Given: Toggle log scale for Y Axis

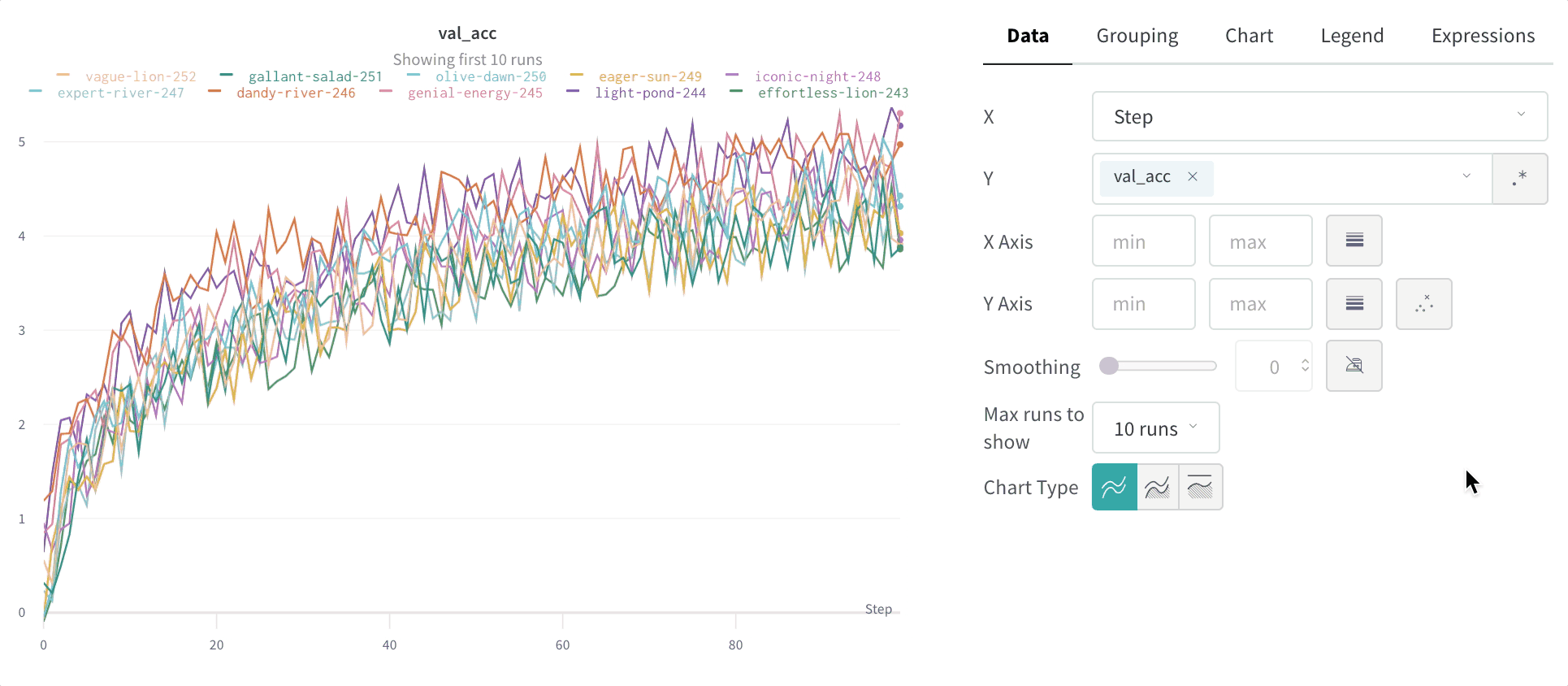Looking at the screenshot, I should click(1354, 304).
